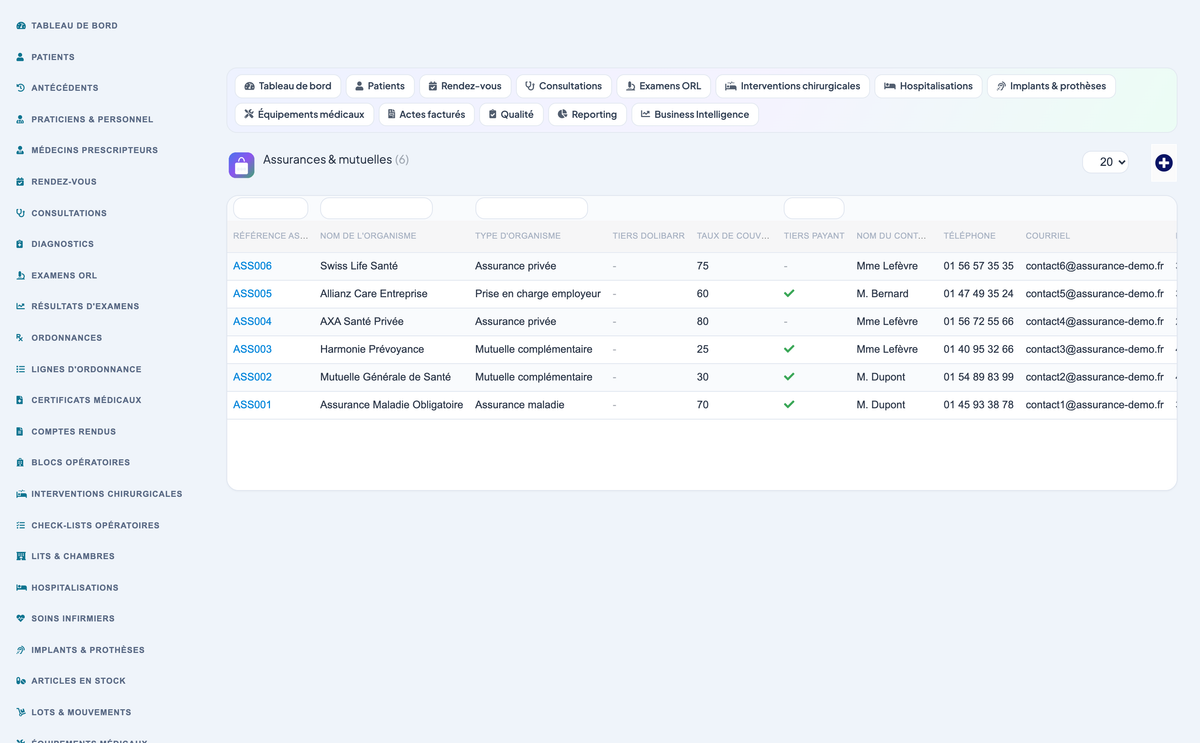Click the Allianz Care Entreprise cell
The image size is (1200, 743).
pos(374,294)
